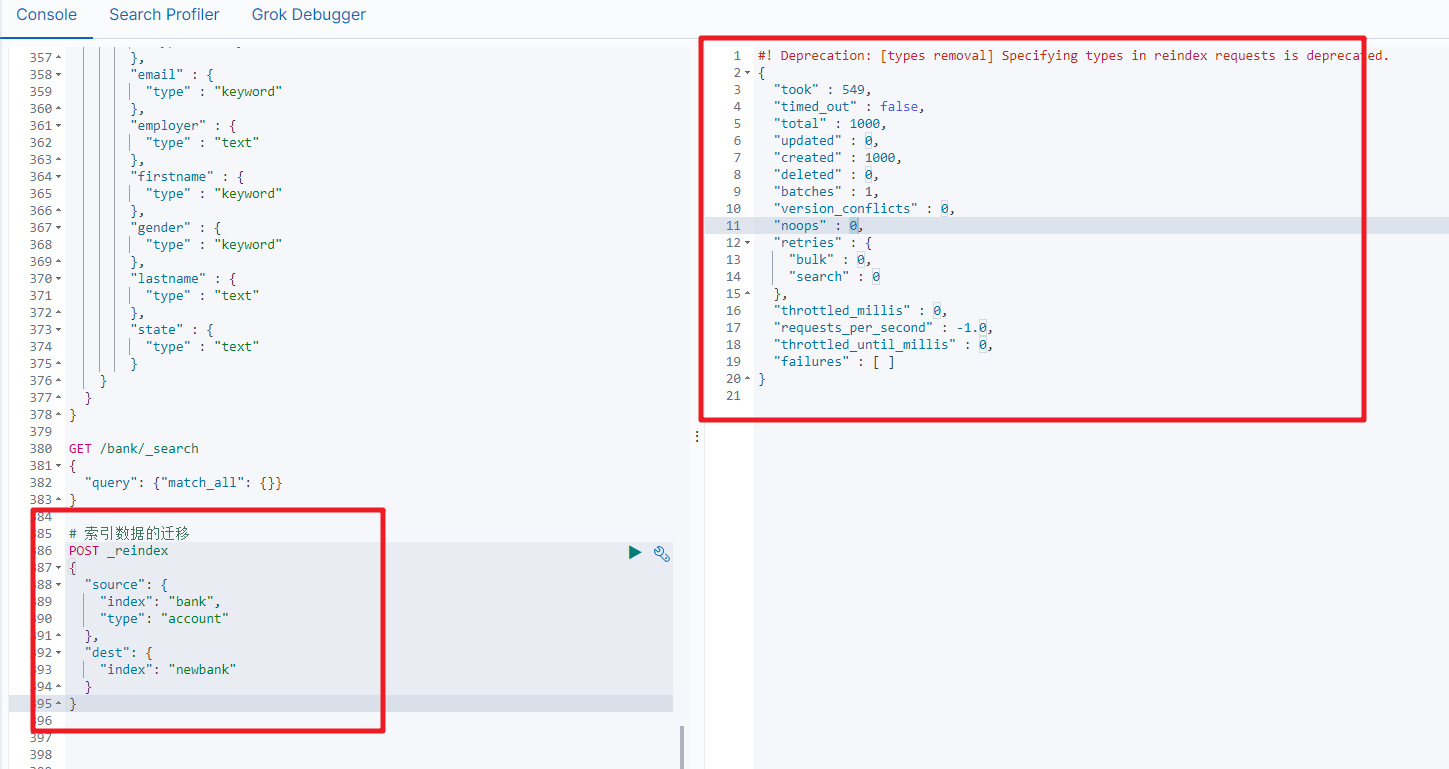The width and height of the screenshot is (1449, 769).
Task: Click the fold end marker on line 378
Action: tap(58, 415)
